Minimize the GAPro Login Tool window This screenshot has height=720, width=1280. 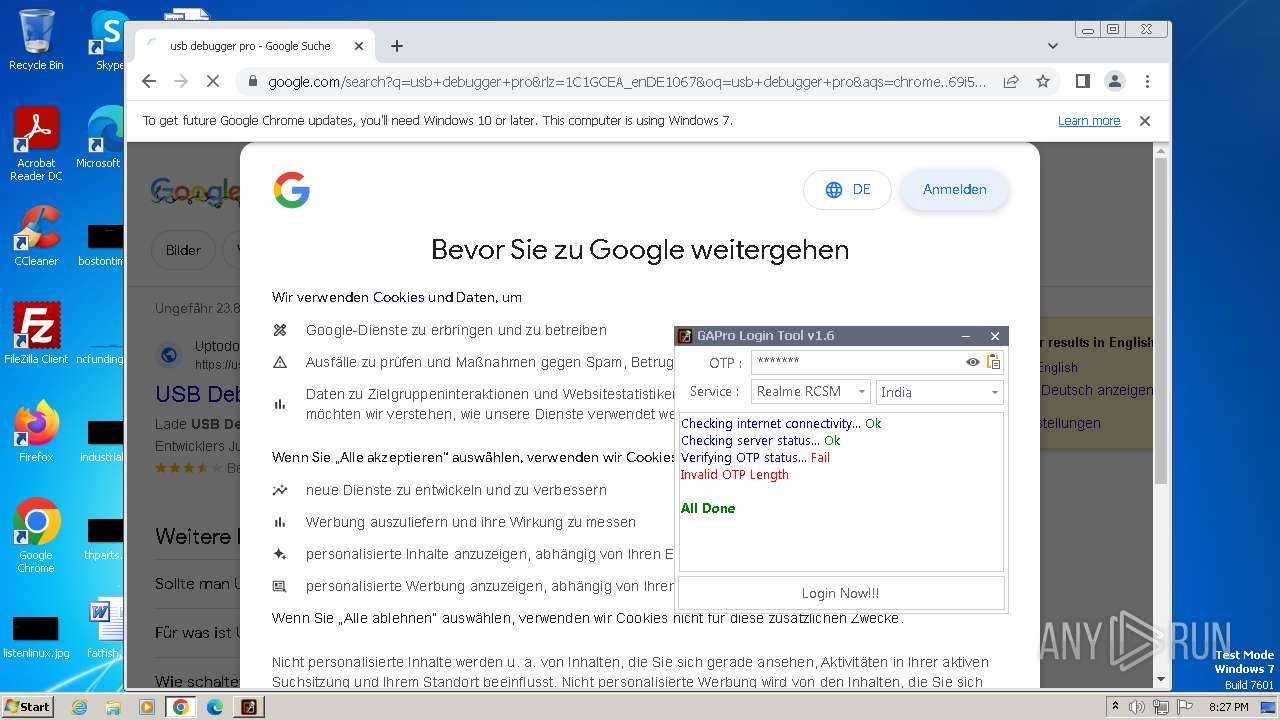[x=966, y=336]
